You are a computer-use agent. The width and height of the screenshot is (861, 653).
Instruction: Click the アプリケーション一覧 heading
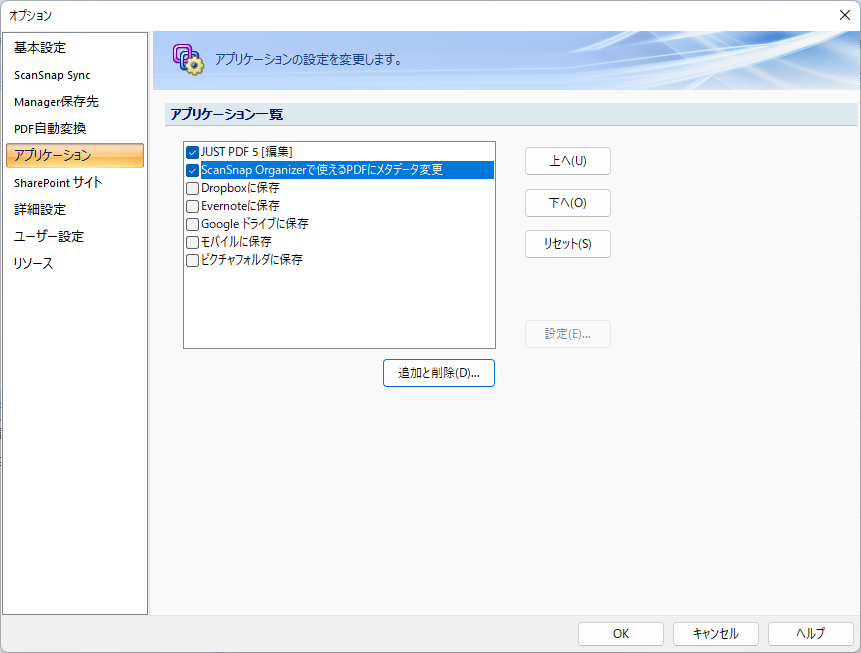226,114
